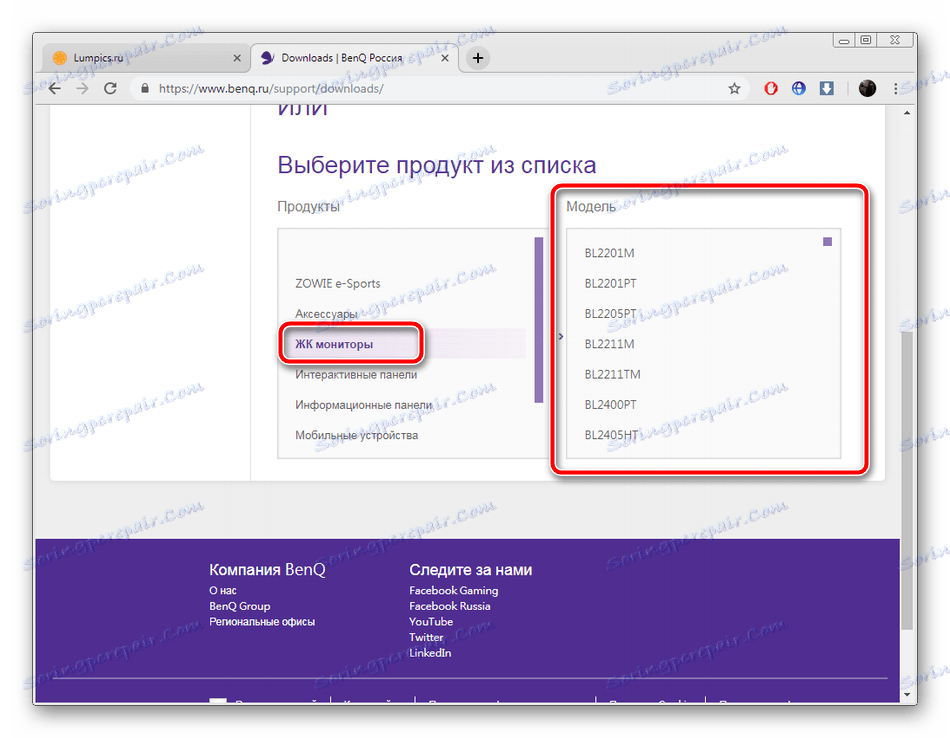Select the BL2400PT monitor model

click(611, 405)
